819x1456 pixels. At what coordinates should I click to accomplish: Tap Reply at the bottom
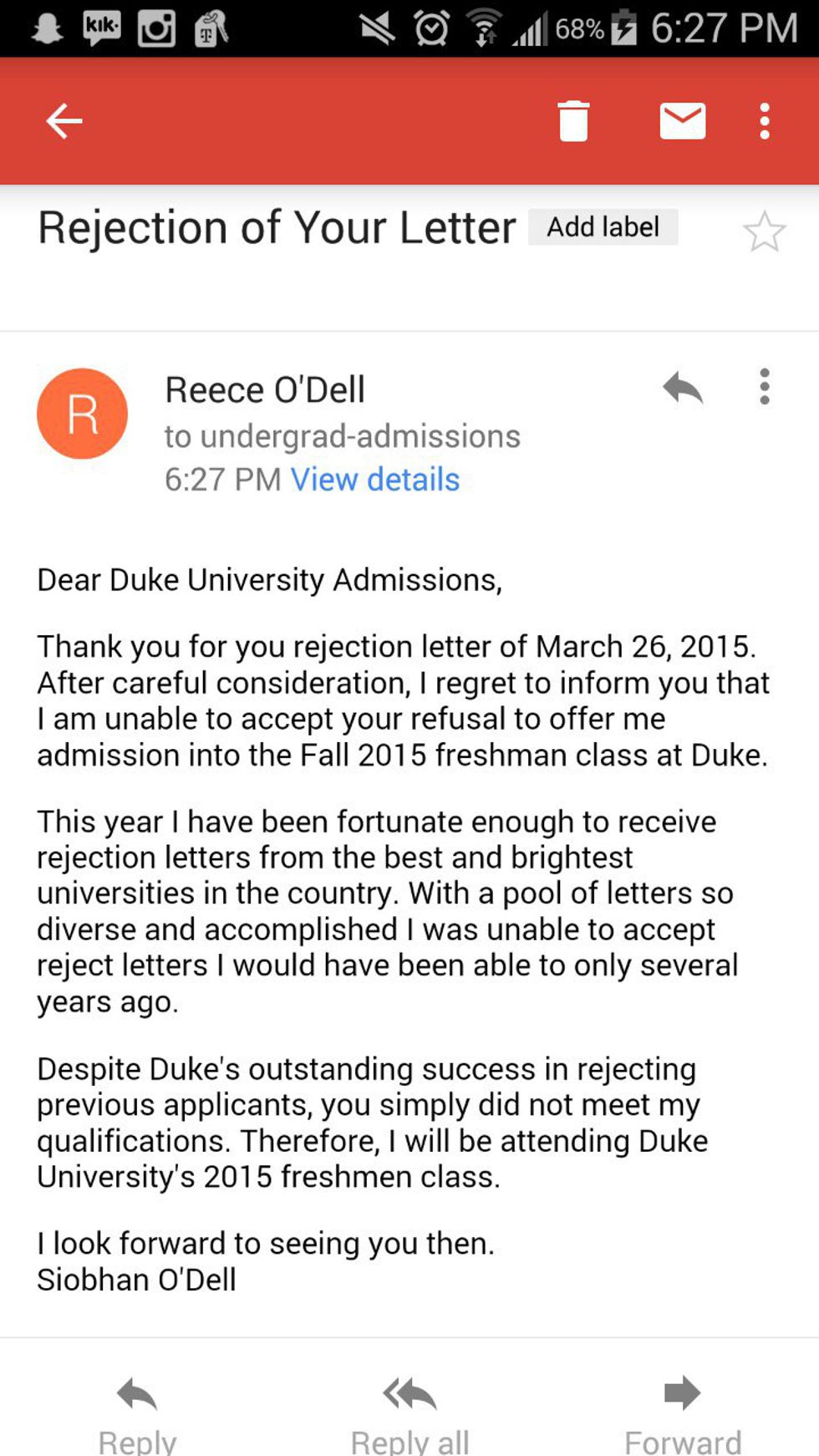click(x=137, y=1413)
